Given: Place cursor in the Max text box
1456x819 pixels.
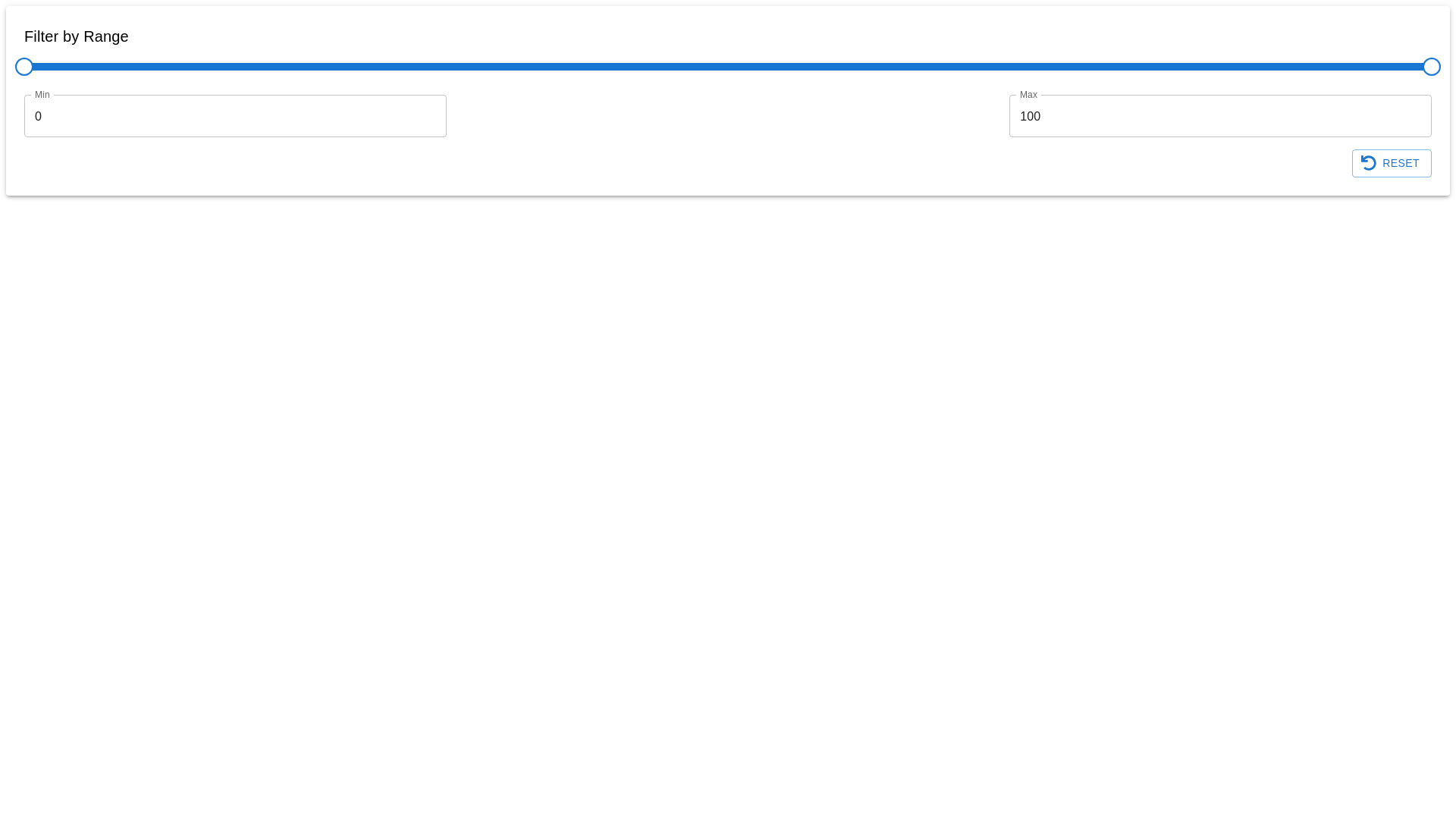Looking at the screenshot, I should [1219, 116].
